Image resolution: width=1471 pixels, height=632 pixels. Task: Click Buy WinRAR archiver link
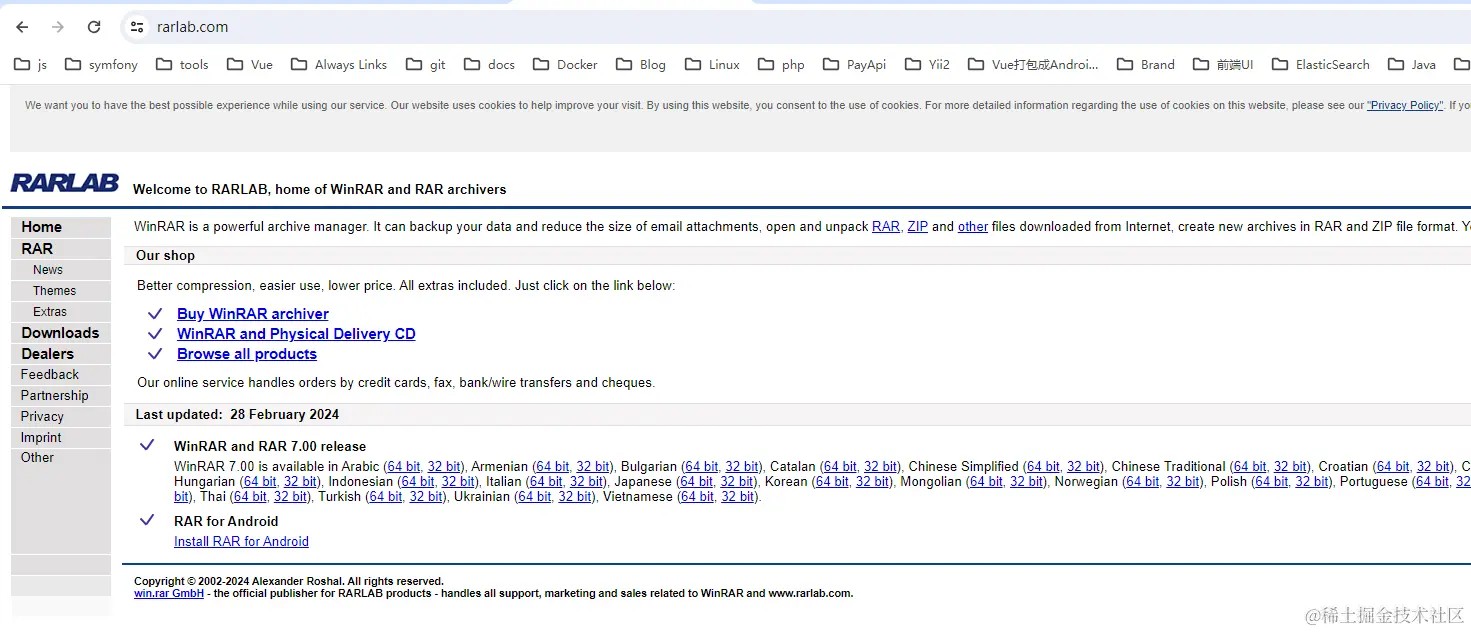click(x=253, y=314)
